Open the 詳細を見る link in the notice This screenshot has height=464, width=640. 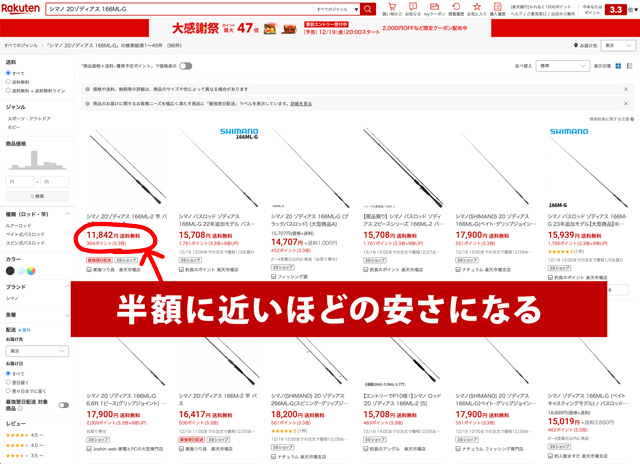tap(301, 104)
